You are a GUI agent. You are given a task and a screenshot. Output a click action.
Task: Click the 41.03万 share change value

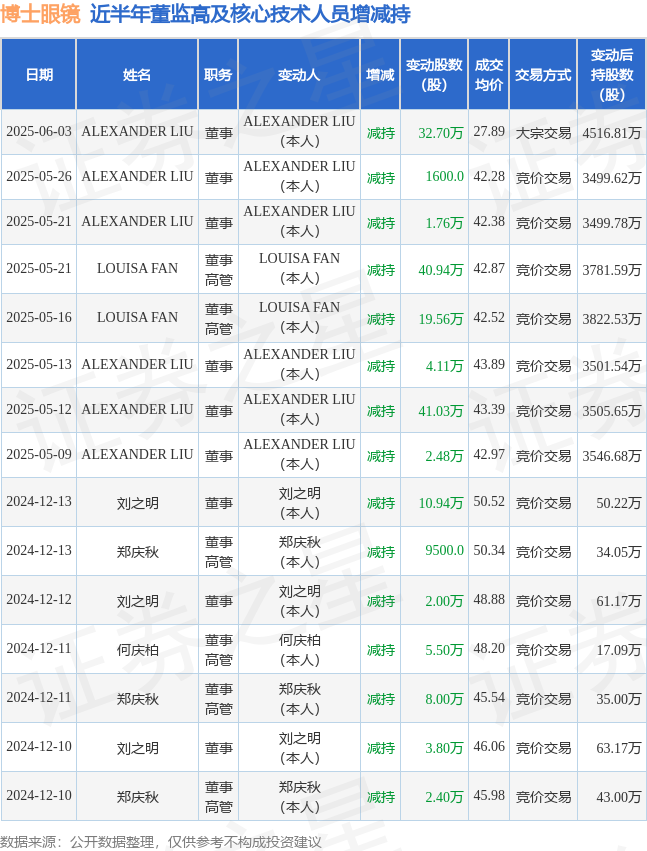[x=441, y=411]
